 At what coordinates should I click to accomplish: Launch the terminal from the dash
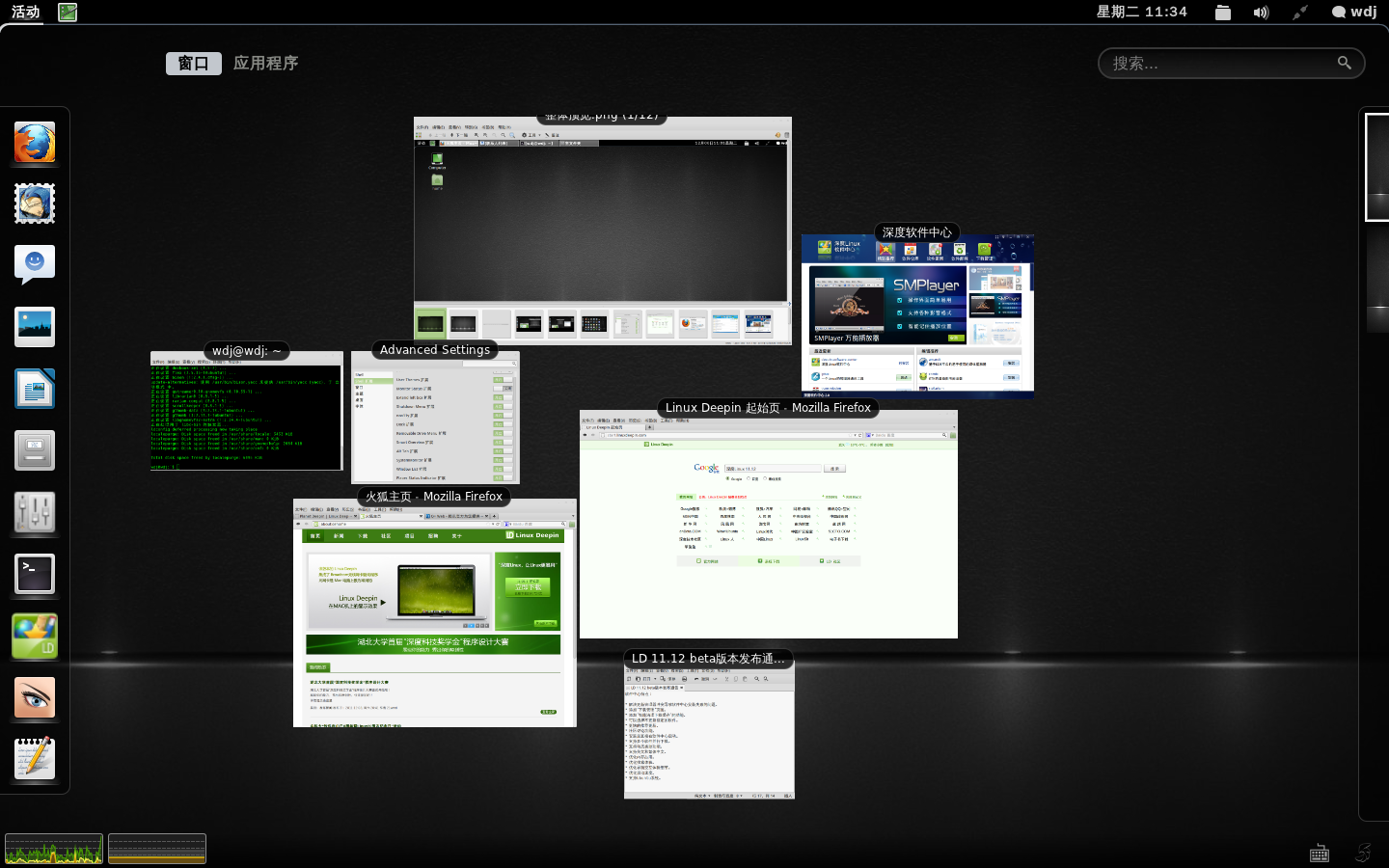click(x=35, y=574)
